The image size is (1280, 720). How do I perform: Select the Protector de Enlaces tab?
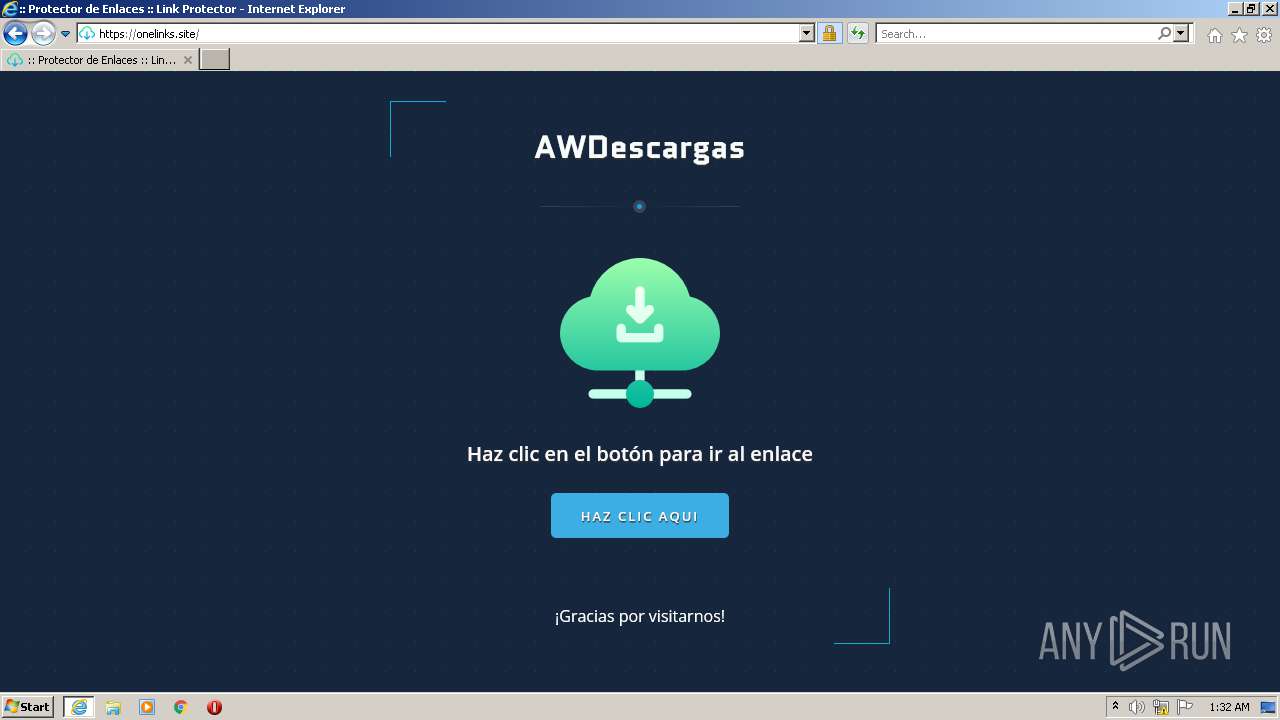[x=99, y=60]
